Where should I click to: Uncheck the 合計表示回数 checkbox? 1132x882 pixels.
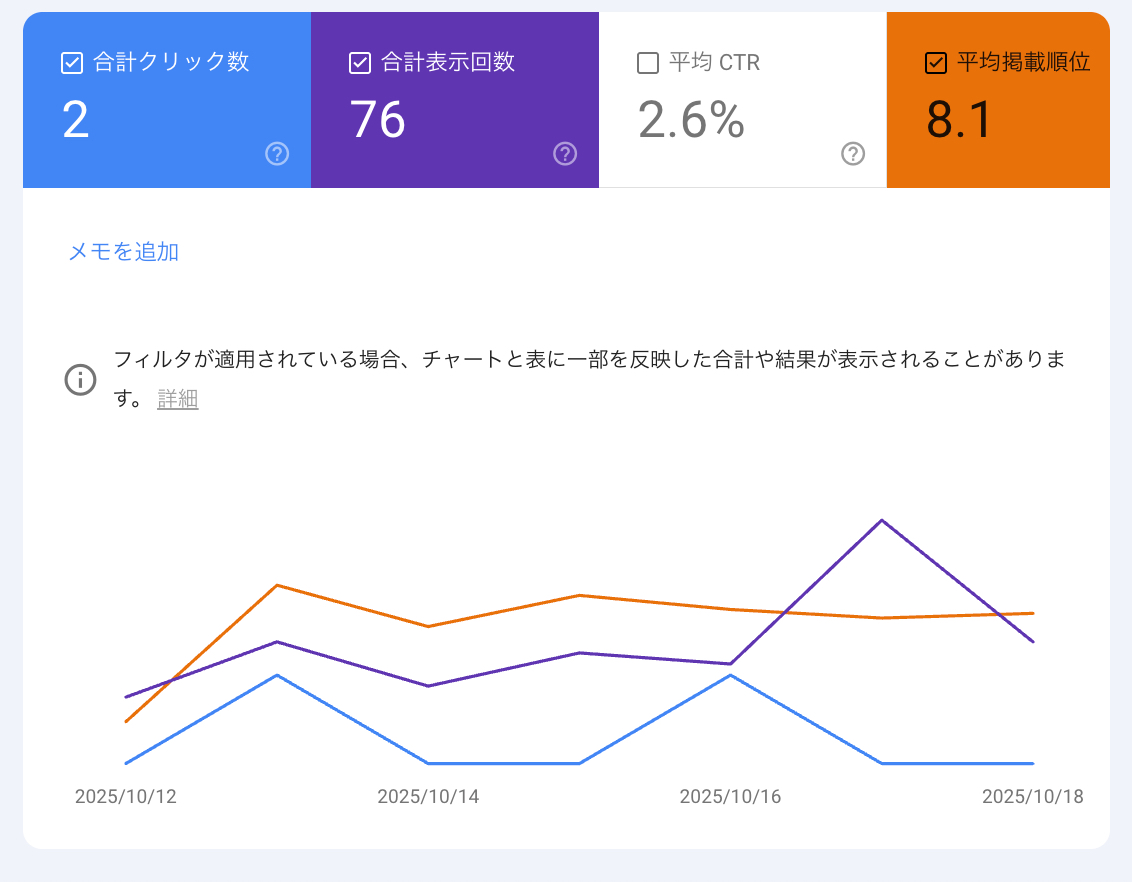click(x=360, y=63)
